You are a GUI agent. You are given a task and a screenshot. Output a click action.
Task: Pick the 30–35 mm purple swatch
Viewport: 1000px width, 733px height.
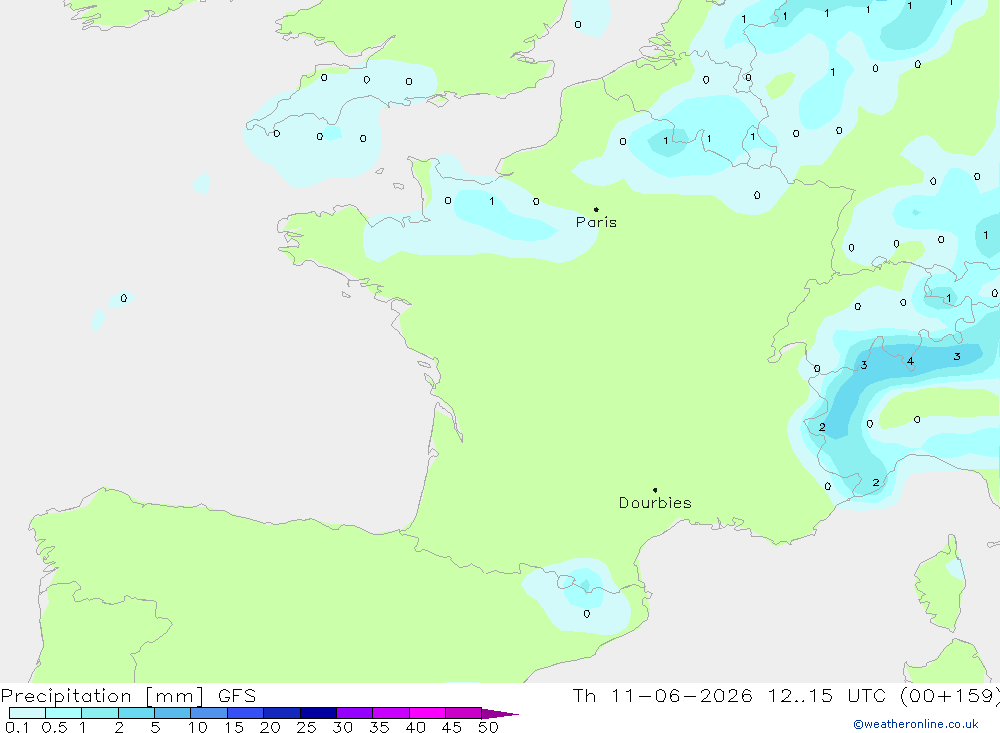pos(354,713)
